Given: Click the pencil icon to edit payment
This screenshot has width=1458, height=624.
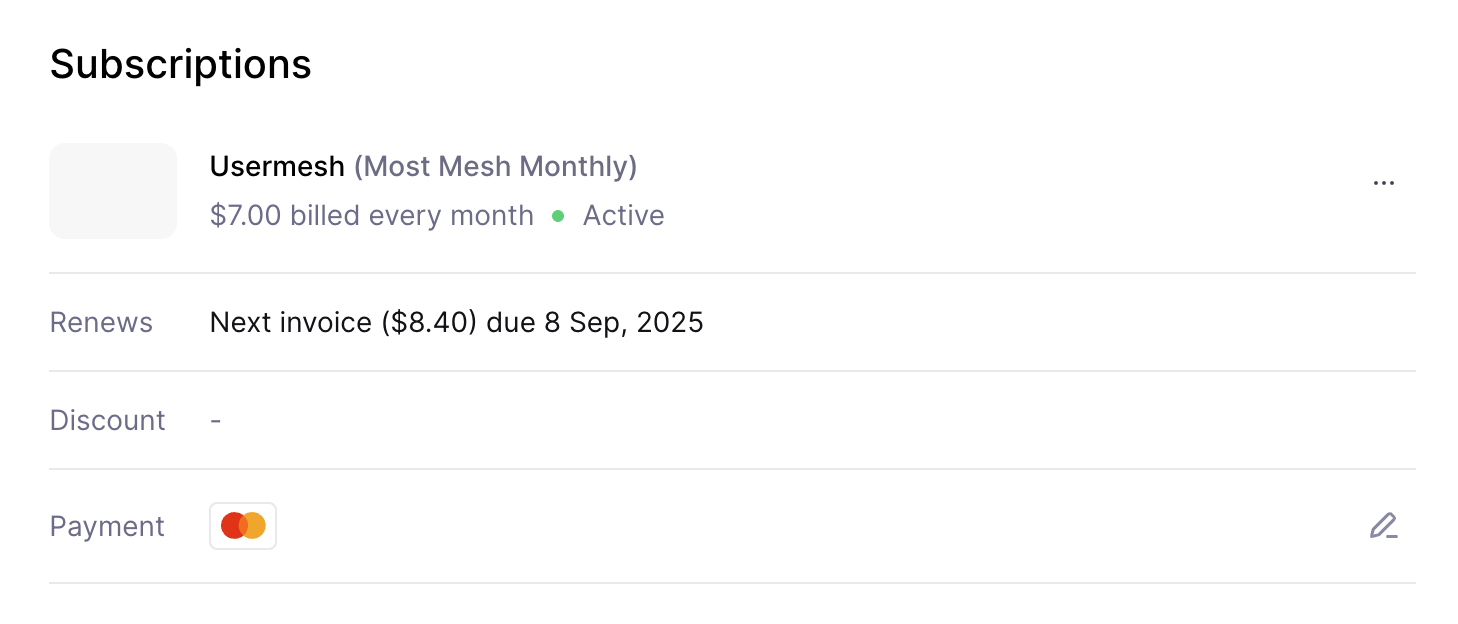Looking at the screenshot, I should tap(1383, 526).
